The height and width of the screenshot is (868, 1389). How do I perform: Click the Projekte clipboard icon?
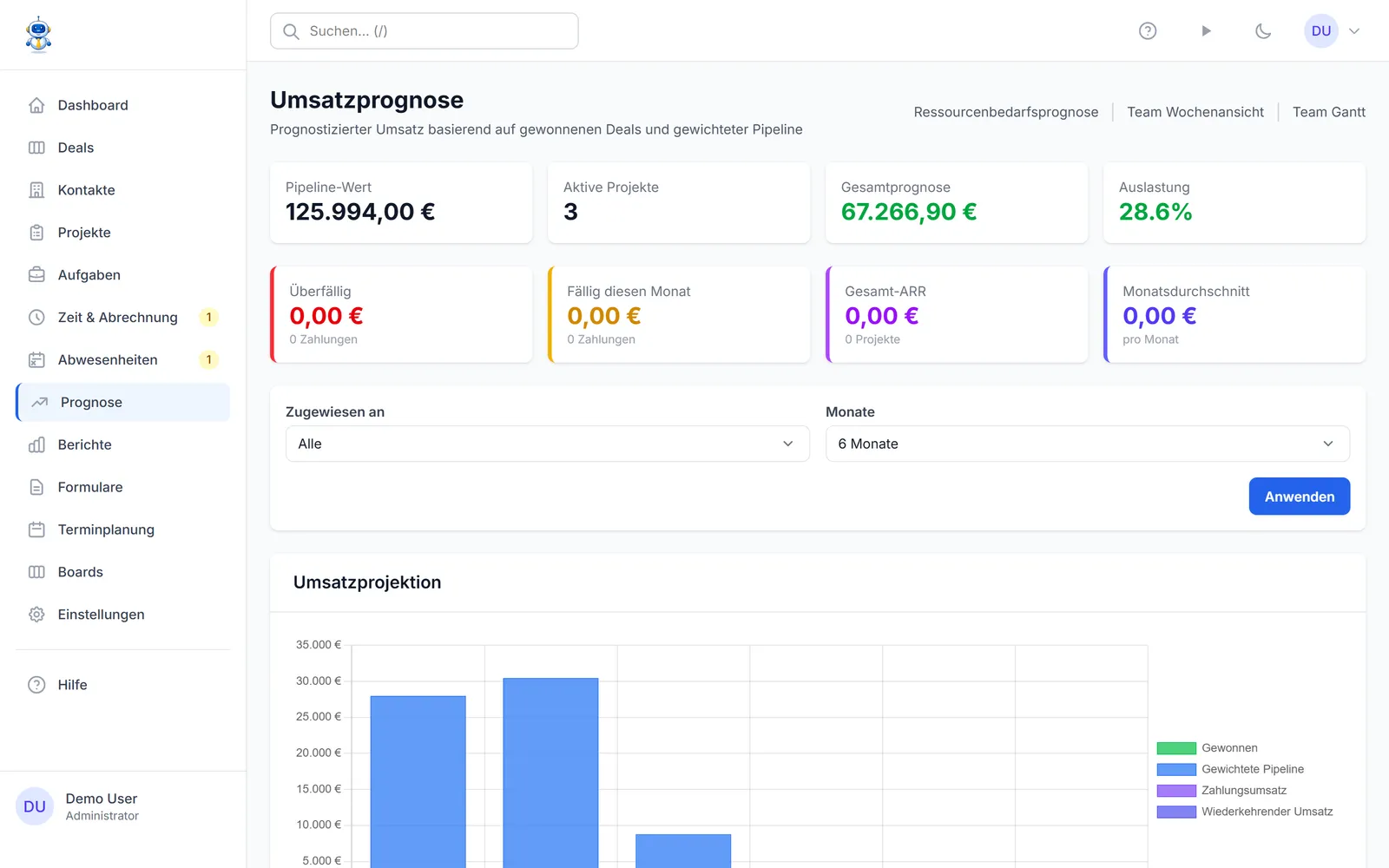click(x=36, y=233)
